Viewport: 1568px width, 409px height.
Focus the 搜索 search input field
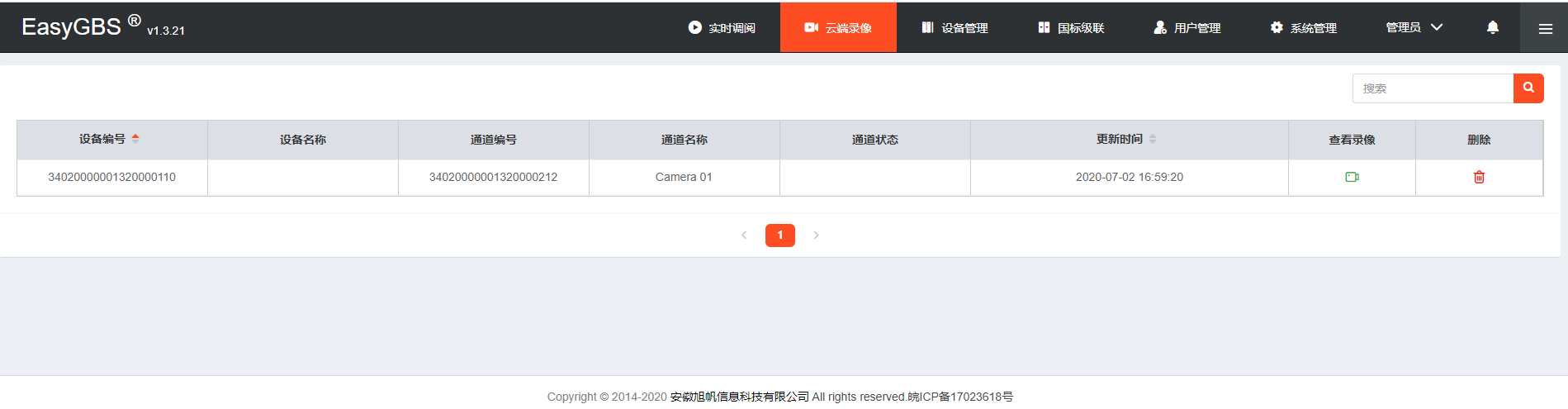coord(1433,88)
